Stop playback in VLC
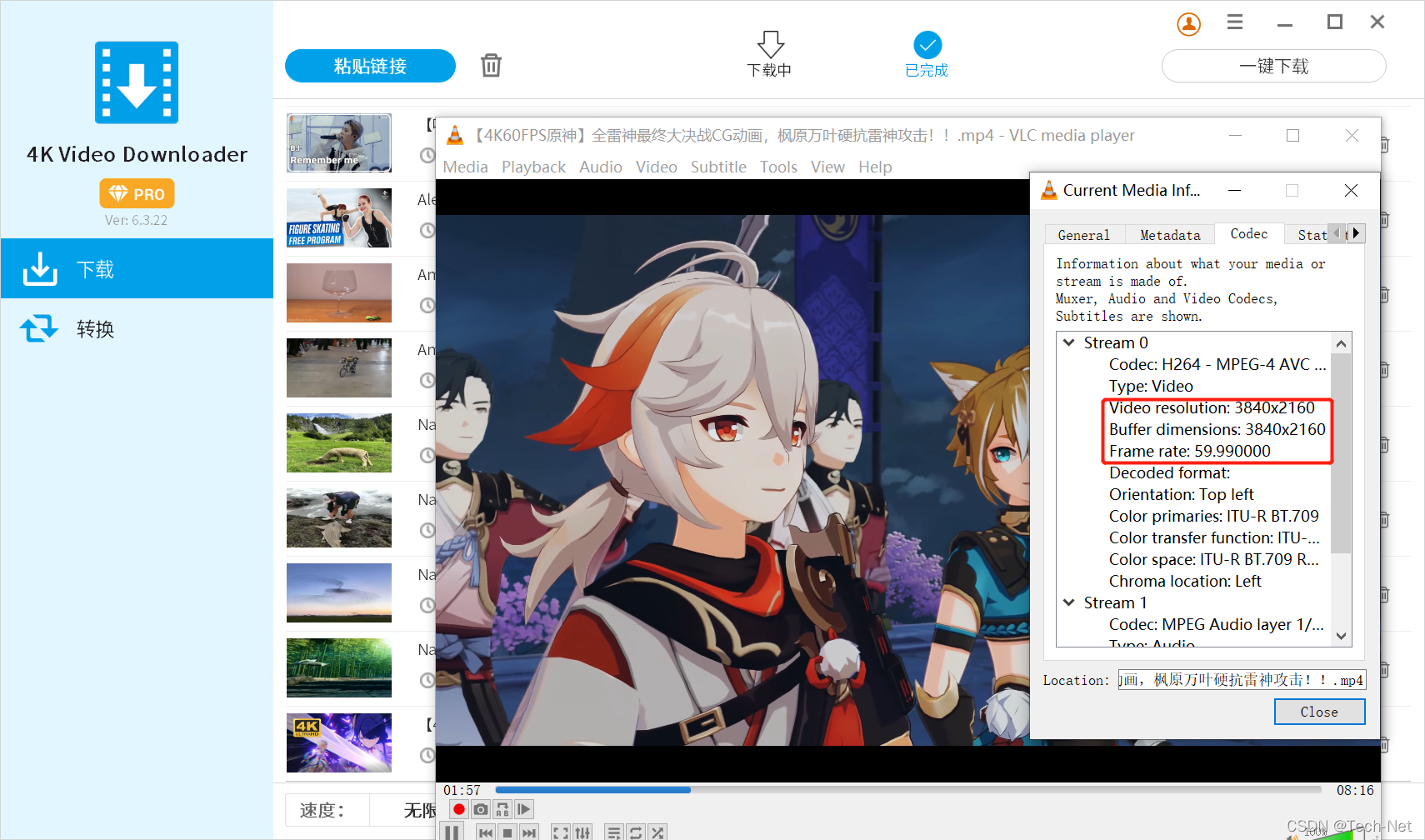The height and width of the screenshot is (840, 1425). (507, 832)
